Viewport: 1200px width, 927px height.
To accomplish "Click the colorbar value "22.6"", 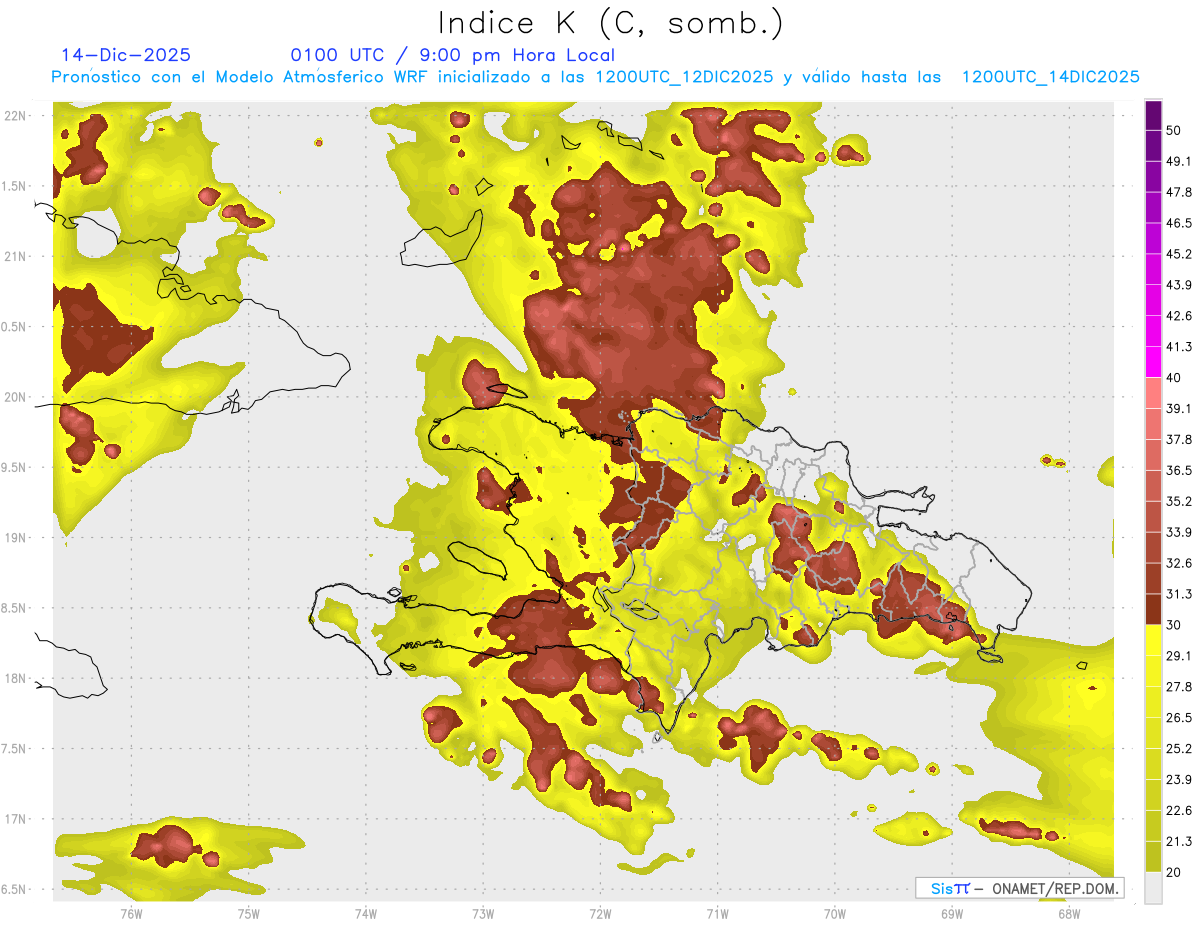I will (x=1179, y=811).
